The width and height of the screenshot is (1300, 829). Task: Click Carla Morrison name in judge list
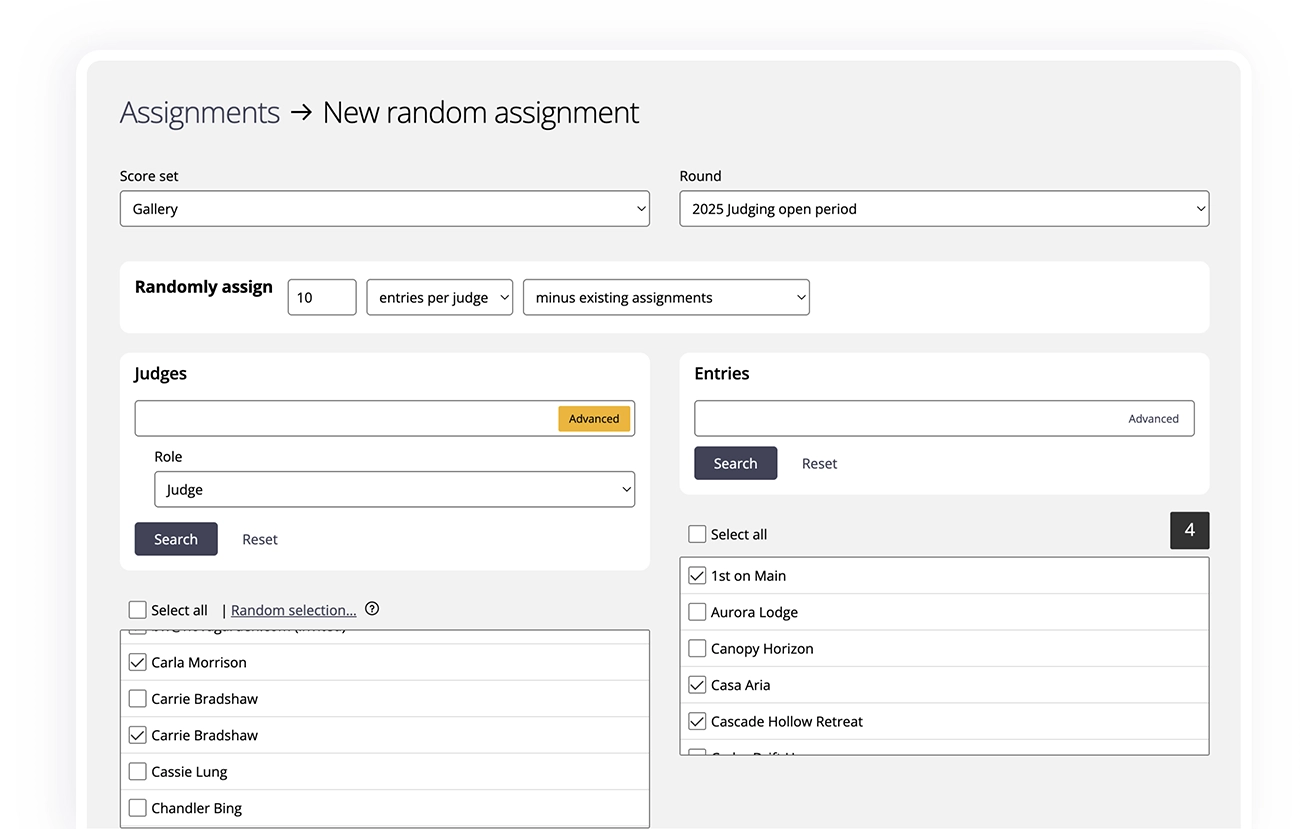(x=199, y=662)
